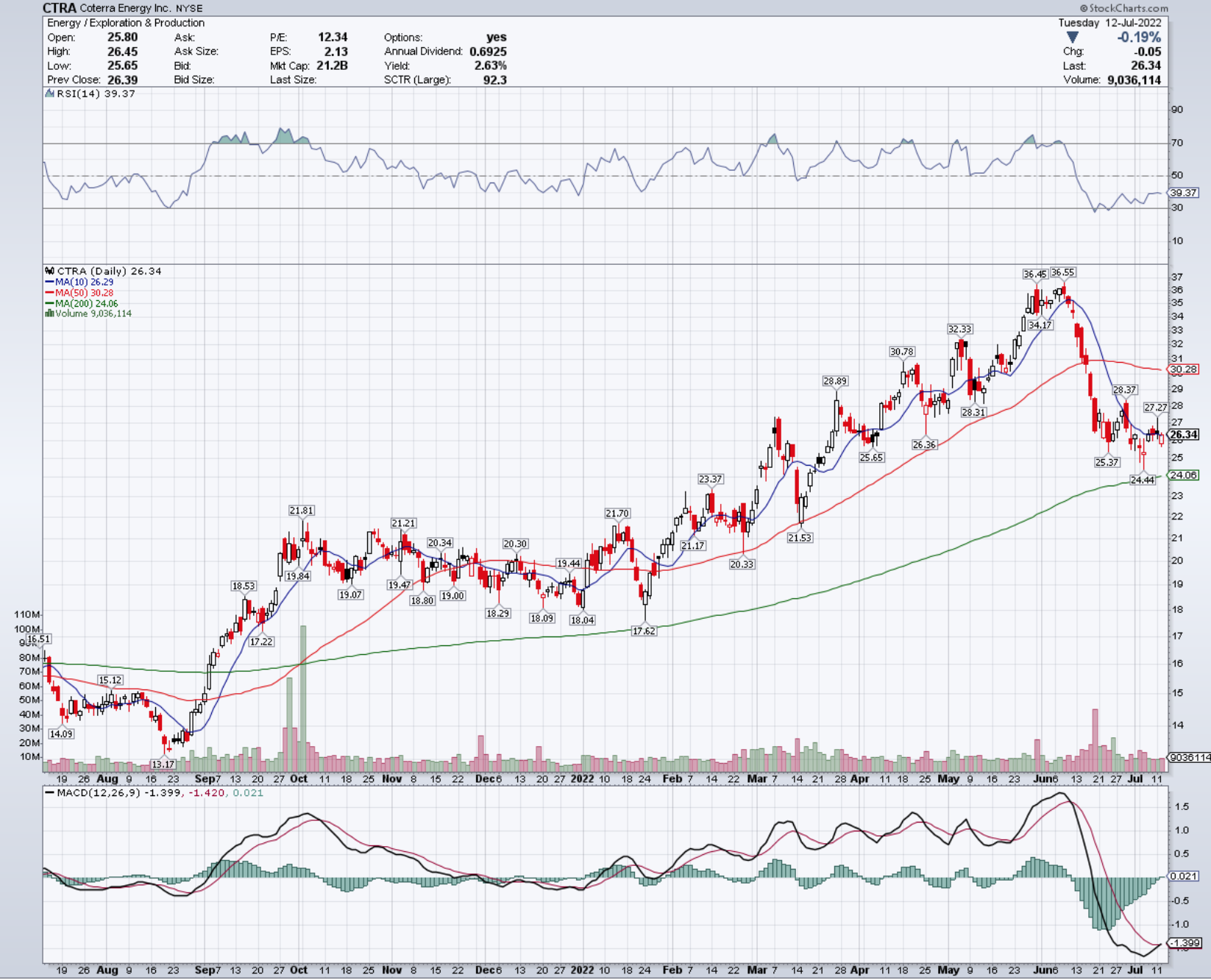Click the 21.81 price high label

(x=301, y=510)
